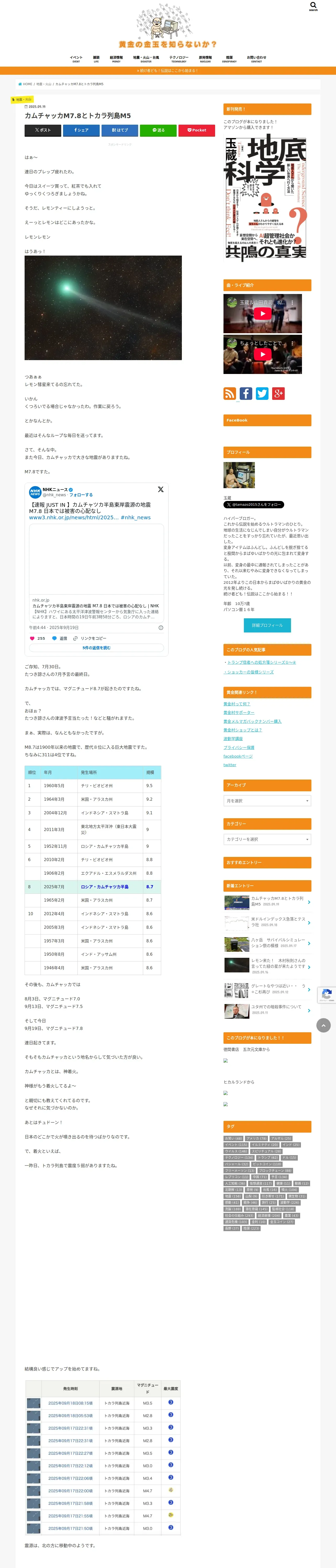This screenshot has height=1568, width=336.
Task: Open the テクノロジー TECHNOLOGY menu
Action: [x=179, y=59]
